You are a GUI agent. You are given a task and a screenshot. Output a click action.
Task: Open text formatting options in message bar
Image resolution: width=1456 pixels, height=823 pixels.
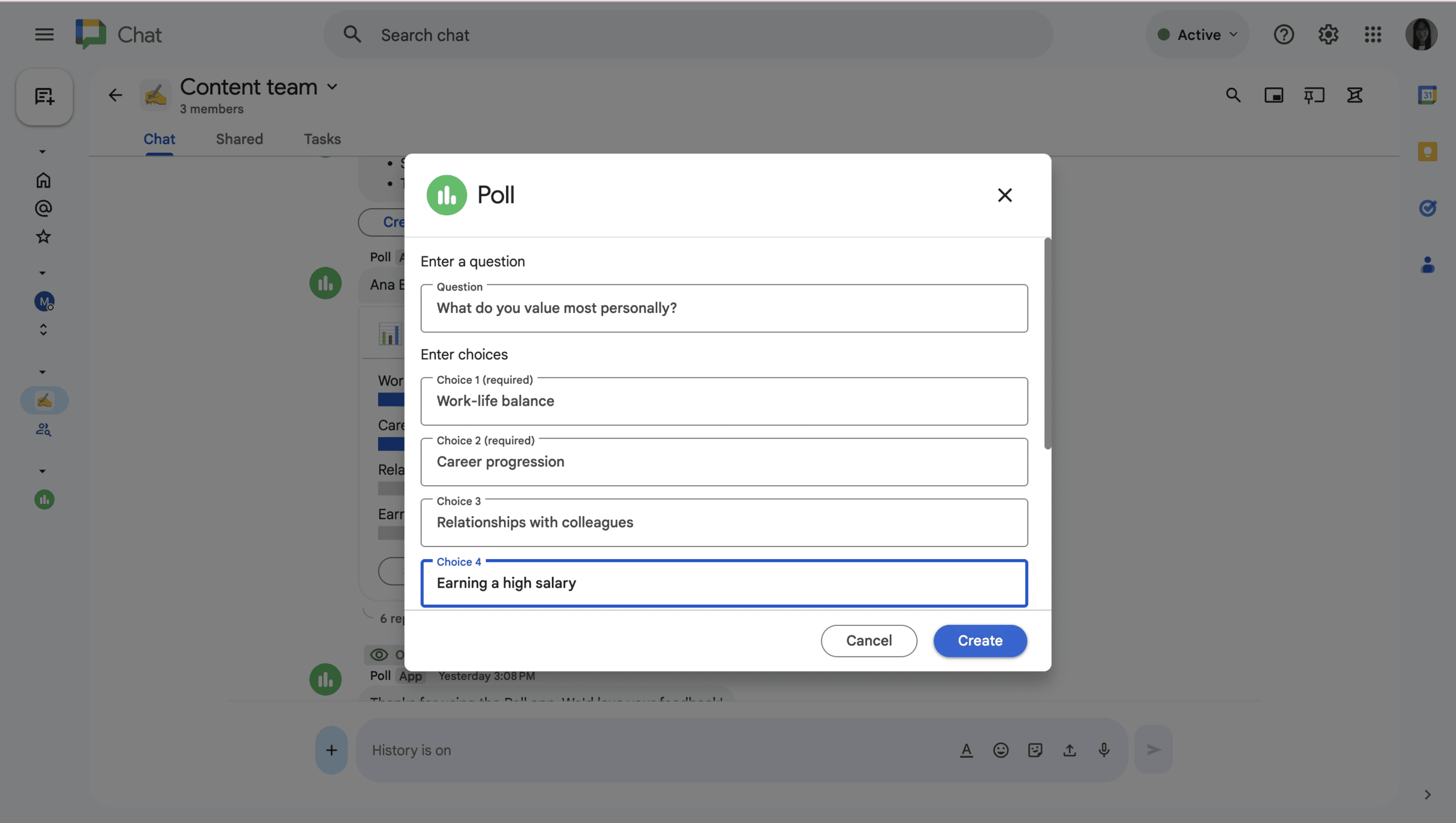click(x=966, y=750)
